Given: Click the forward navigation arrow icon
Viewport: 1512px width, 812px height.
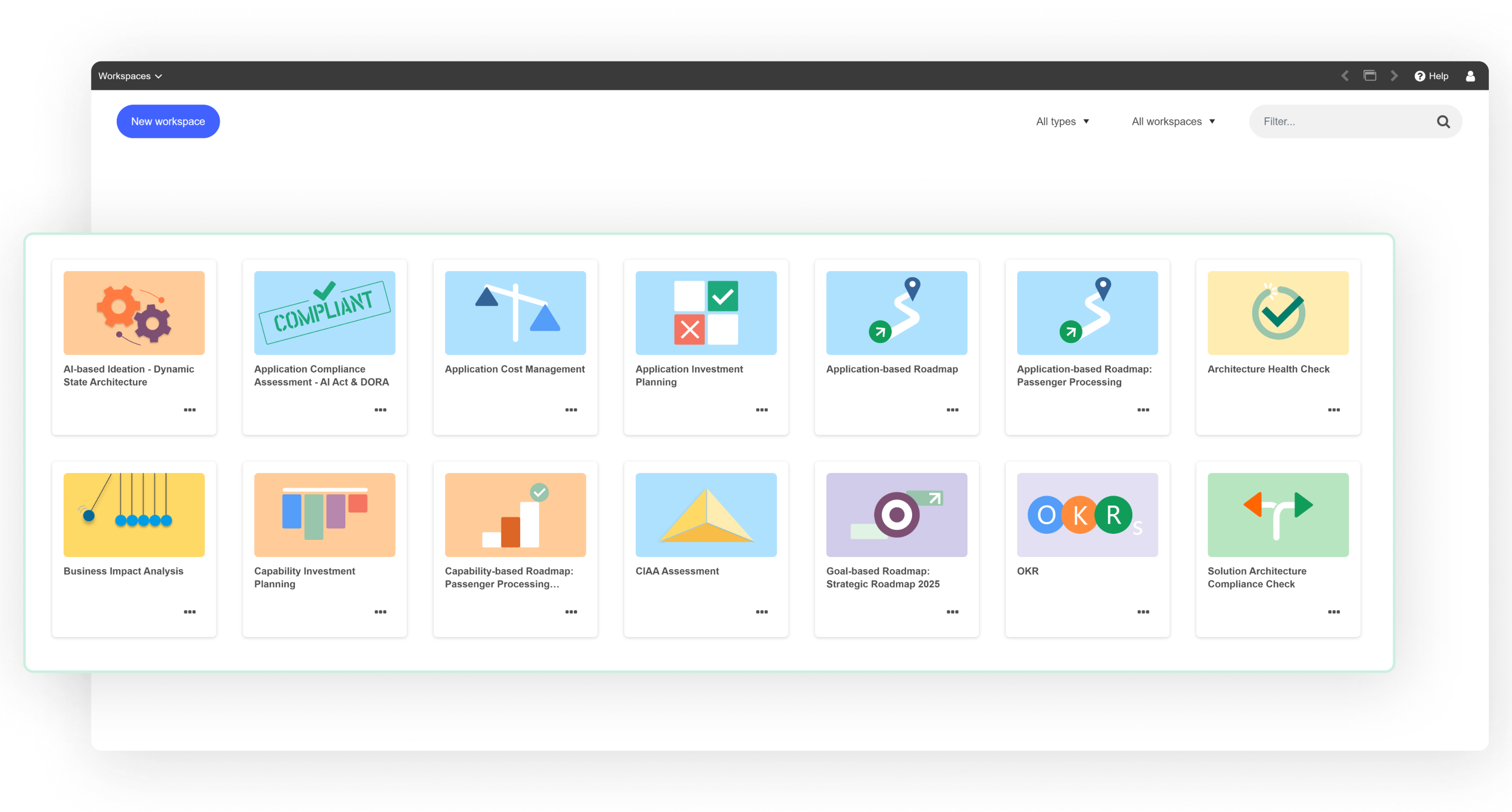Looking at the screenshot, I should coord(1394,76).
